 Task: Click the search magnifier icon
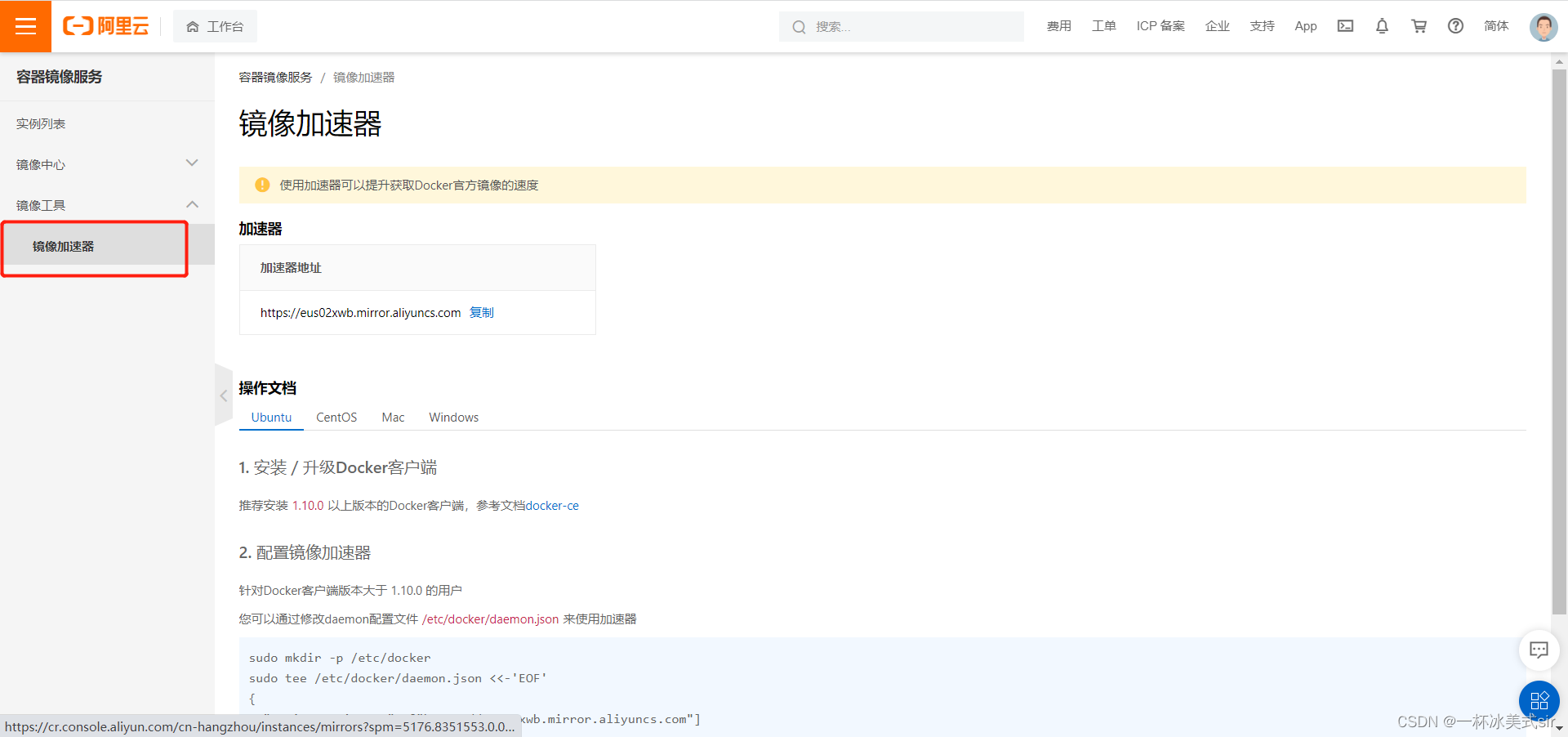point(799,27)
